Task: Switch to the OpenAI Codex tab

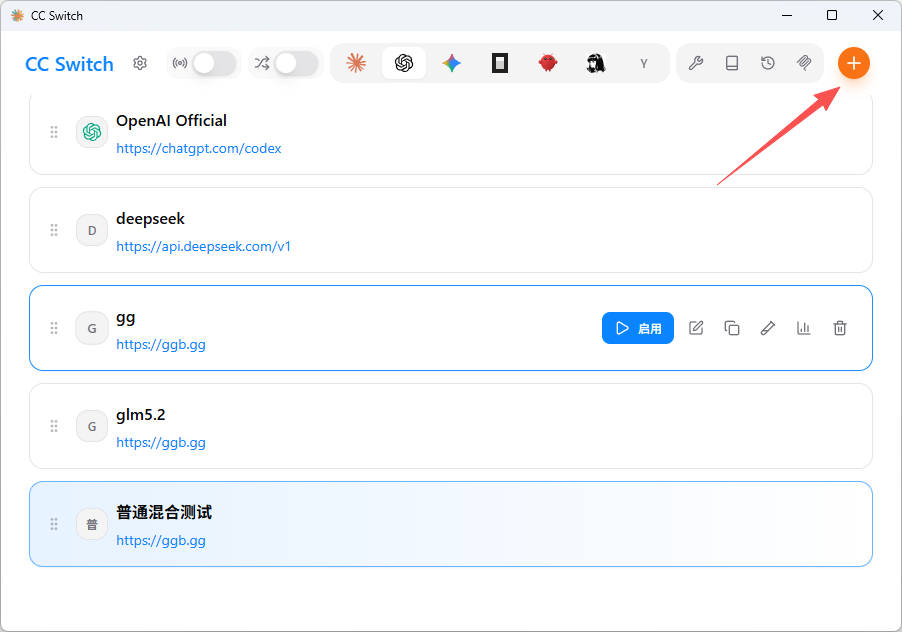Action: (404, 63)
